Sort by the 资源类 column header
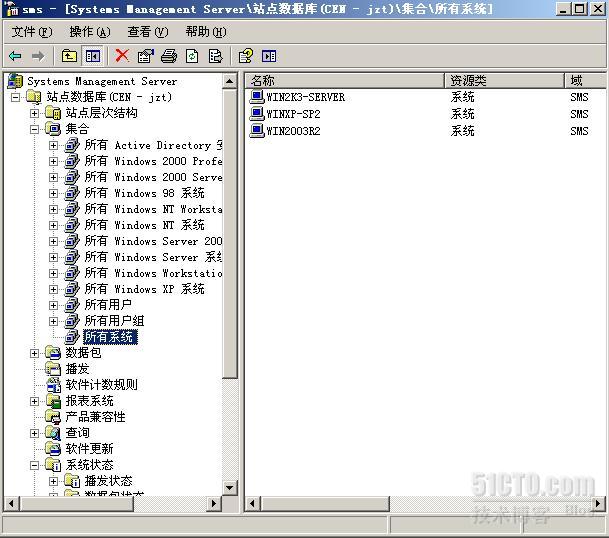This screenshot has width=609, height=538. pos(504,81)
